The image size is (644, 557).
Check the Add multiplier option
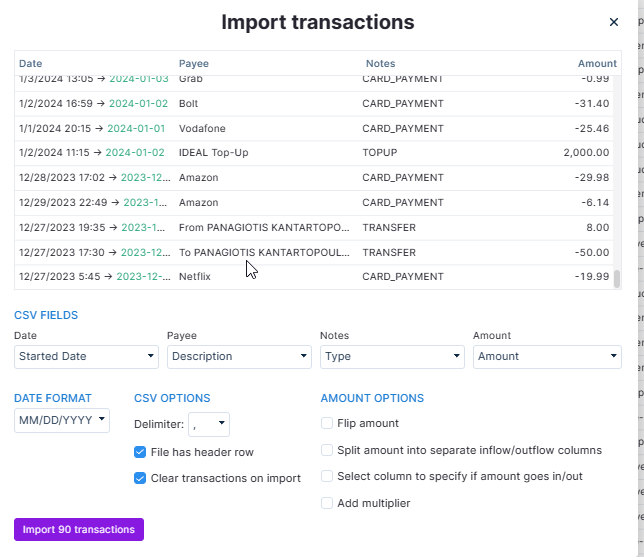tap(327, 503)
